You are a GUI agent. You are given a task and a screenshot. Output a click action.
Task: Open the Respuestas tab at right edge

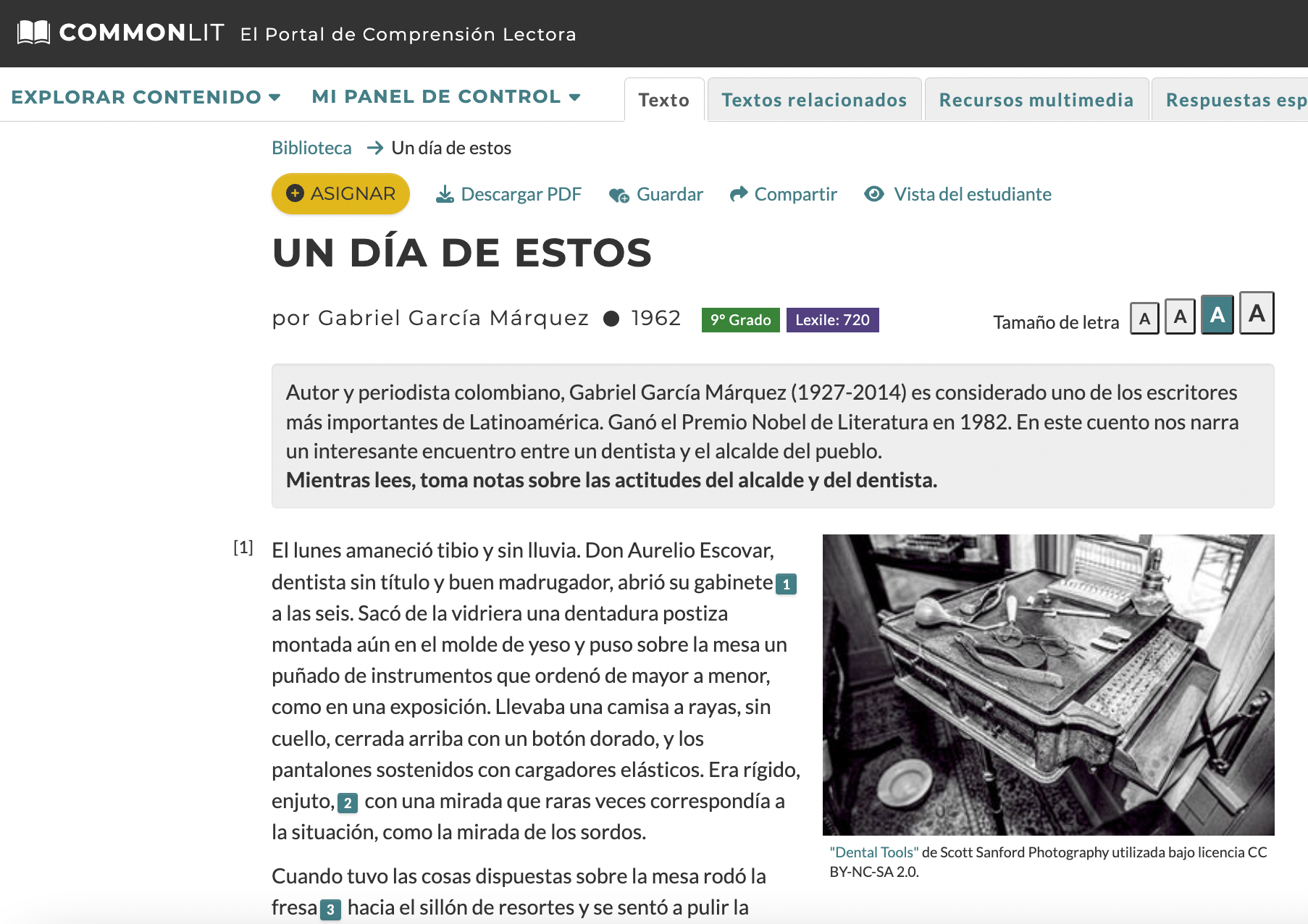(1231, 100)
